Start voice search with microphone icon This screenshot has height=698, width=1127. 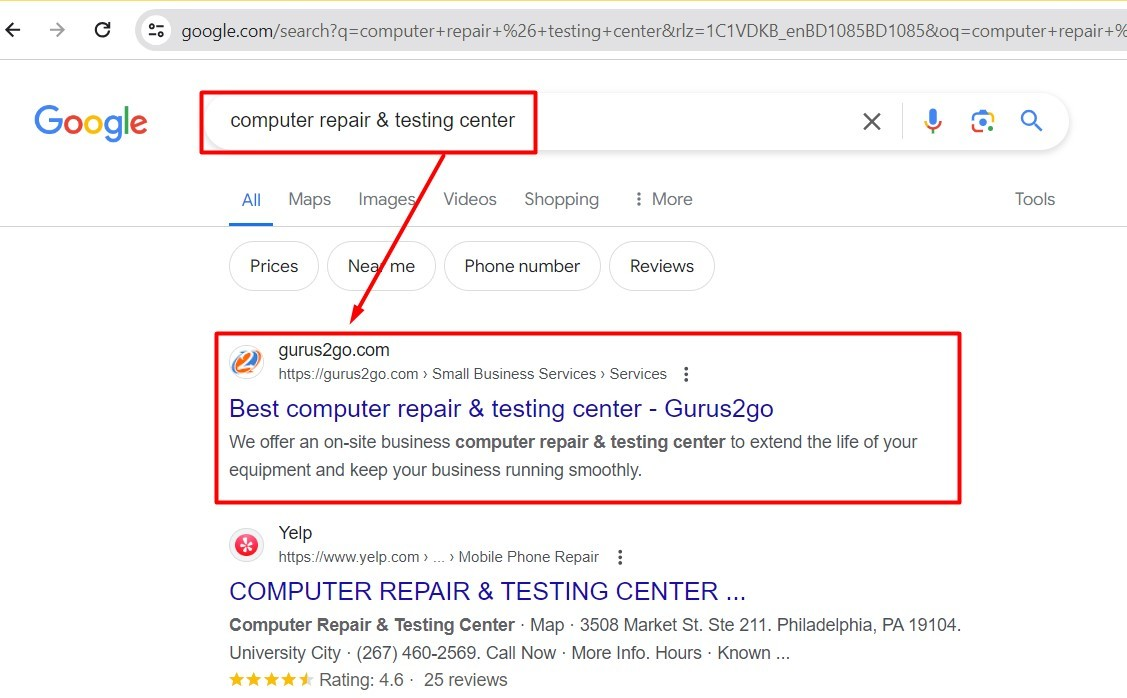[x=932, y=121]
